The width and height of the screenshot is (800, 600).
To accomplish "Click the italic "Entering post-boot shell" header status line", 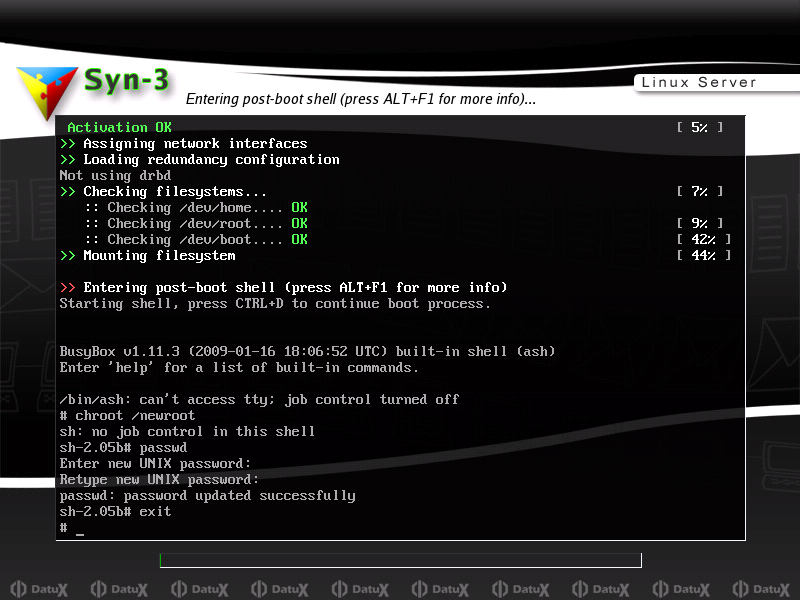I will (361, 98).
